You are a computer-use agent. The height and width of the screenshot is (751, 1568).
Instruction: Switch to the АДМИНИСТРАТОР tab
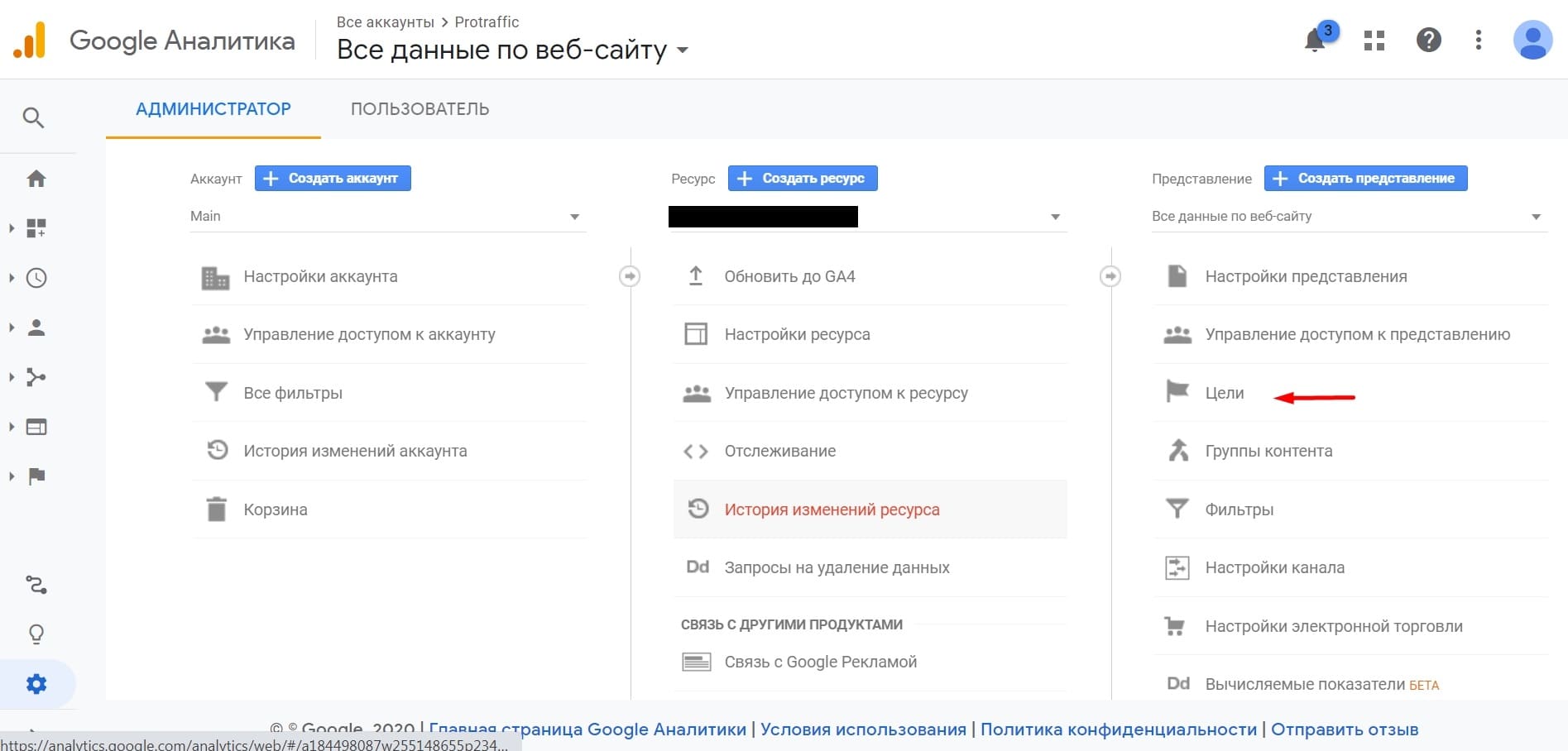point(213,109)
